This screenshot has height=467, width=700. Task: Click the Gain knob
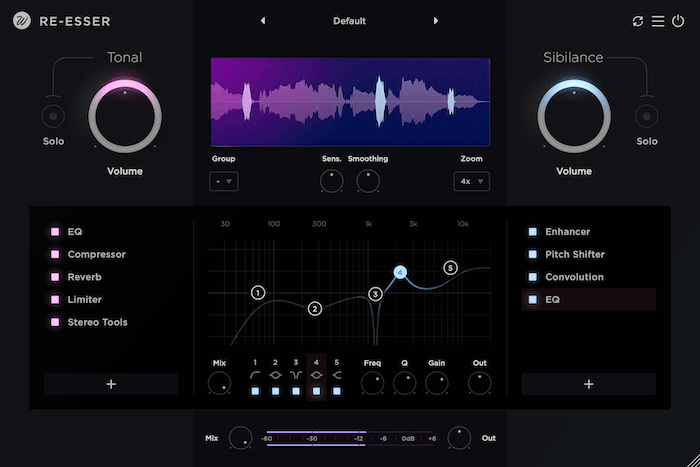[437, 384]
